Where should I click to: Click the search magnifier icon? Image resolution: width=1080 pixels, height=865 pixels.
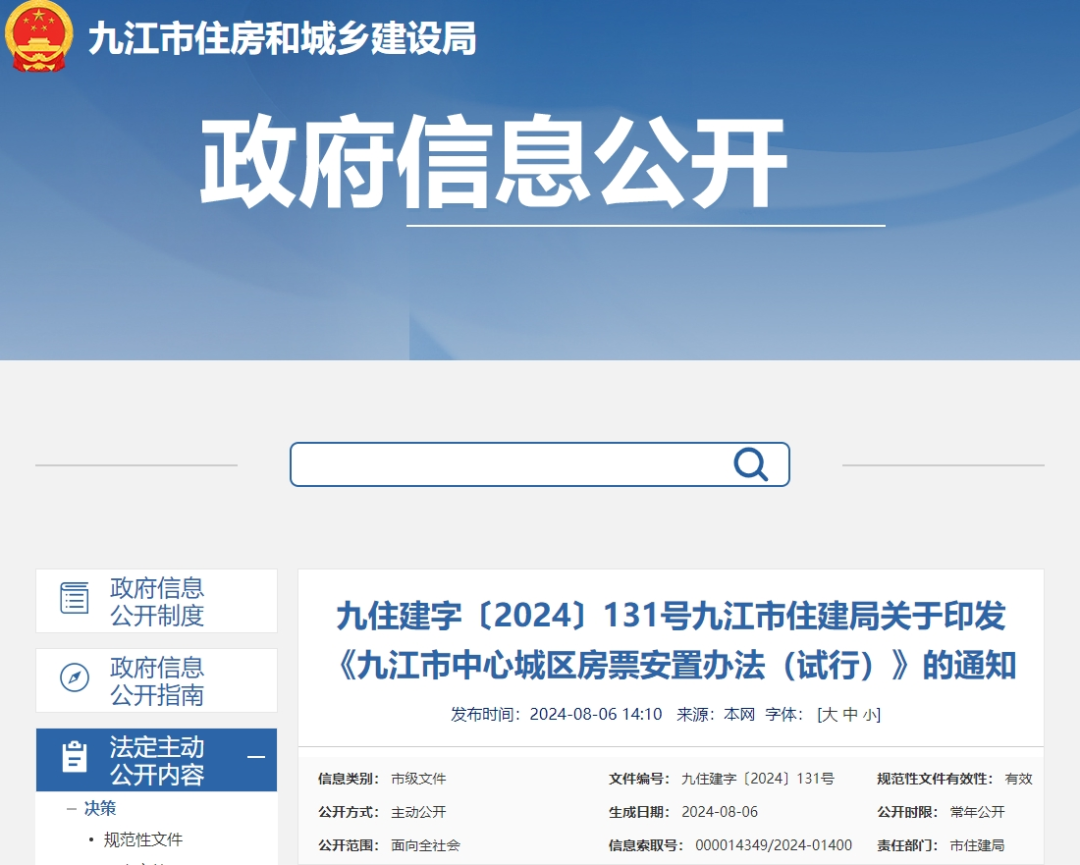750,464
